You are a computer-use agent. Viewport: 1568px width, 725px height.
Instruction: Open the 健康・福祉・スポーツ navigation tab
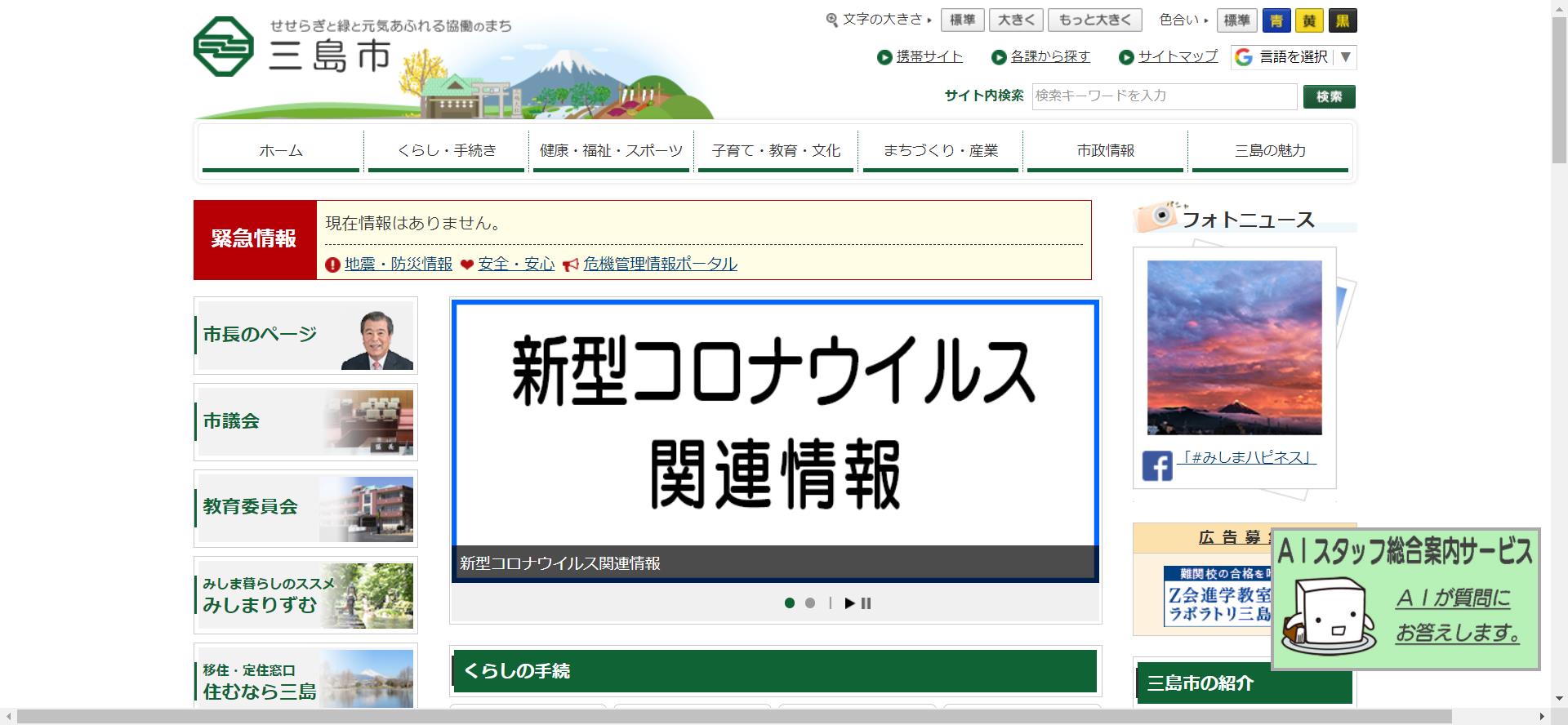[611, 150]
